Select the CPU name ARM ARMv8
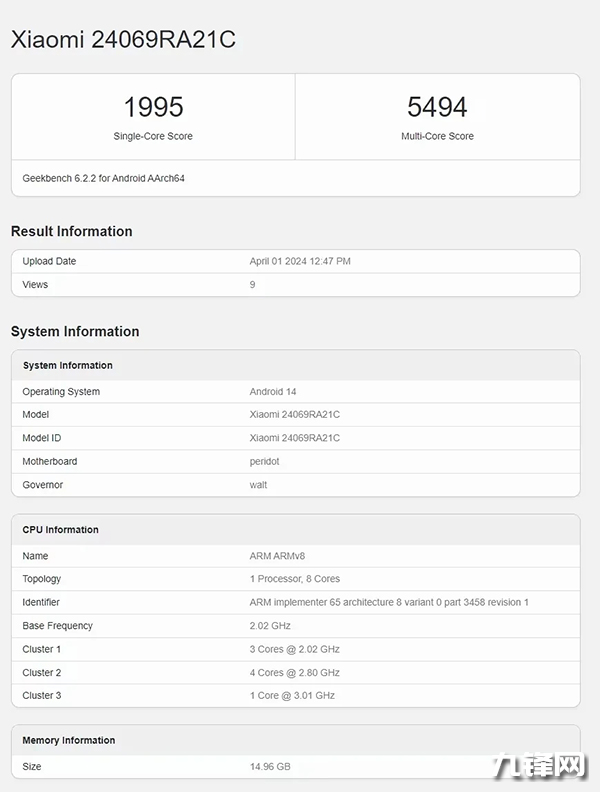Screen dimensions: 600x792 [275, 556]
